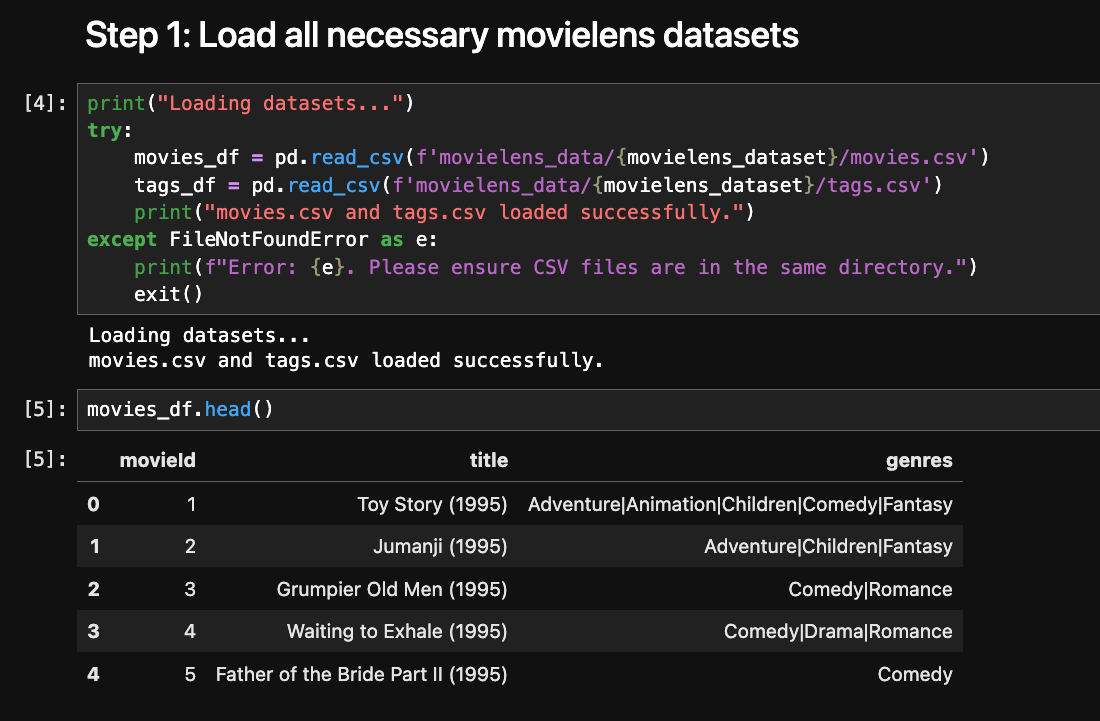The height and width of the screenshot is (721, 1100).
Task: Click the movies_df read_csv assignment line
Action: coord(561,157)
